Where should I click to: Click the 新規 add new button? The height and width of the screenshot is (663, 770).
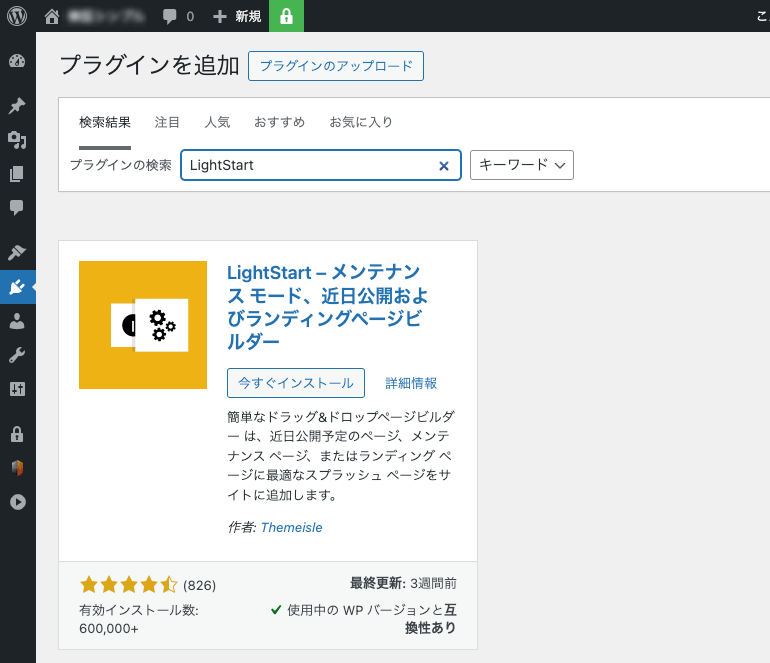[237, 17]
